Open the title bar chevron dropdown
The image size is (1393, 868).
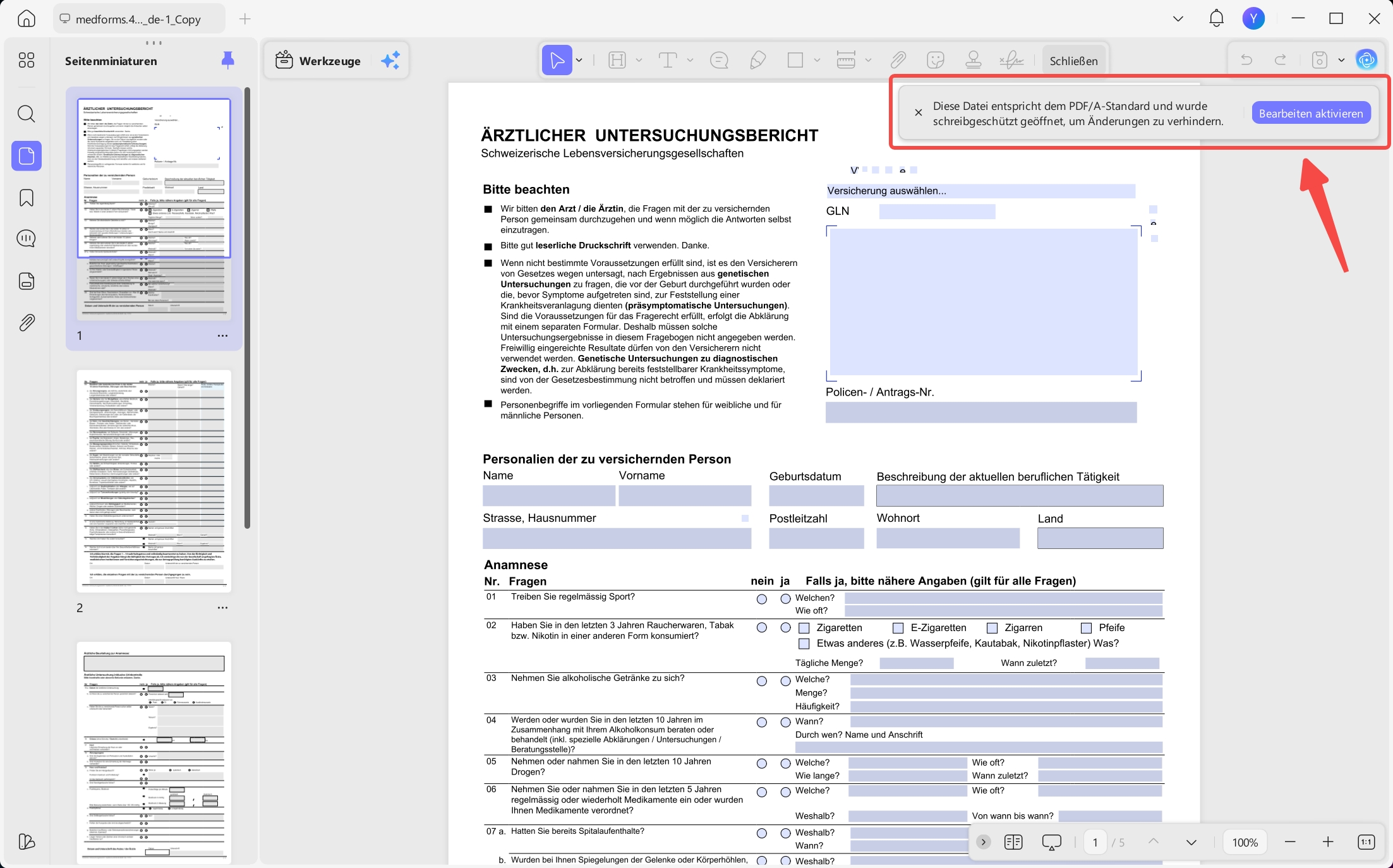(x=1178, y=19)
